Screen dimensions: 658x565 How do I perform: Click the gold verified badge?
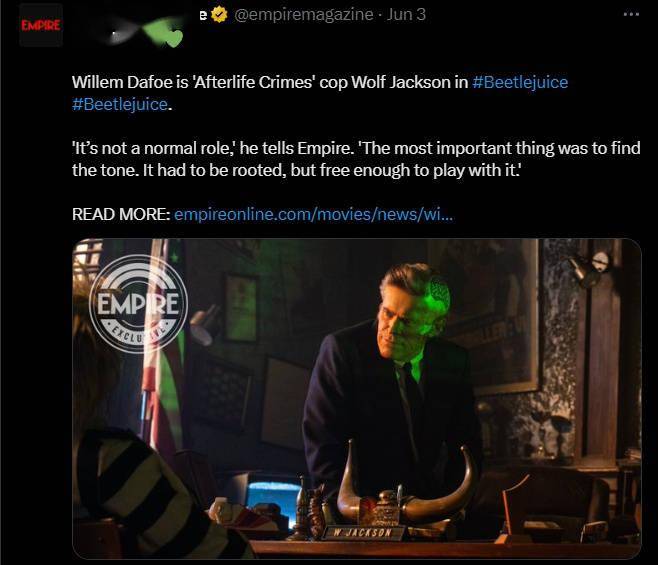[x=219, y=15]
